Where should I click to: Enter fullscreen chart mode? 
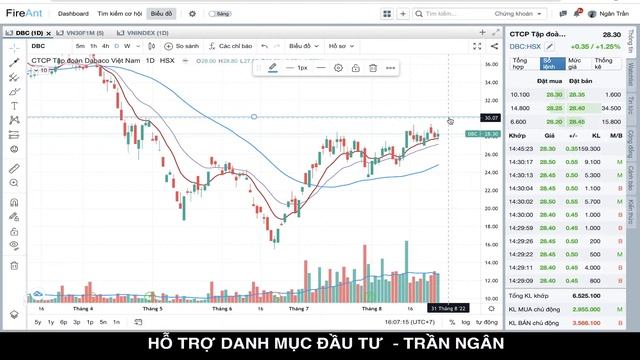click(x=477, y=46)
